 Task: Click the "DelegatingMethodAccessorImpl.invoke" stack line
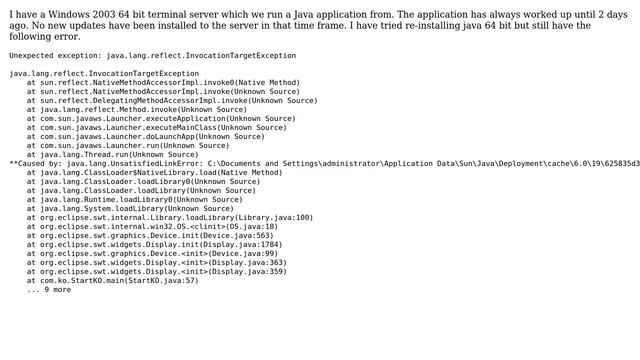click(172, 100)
